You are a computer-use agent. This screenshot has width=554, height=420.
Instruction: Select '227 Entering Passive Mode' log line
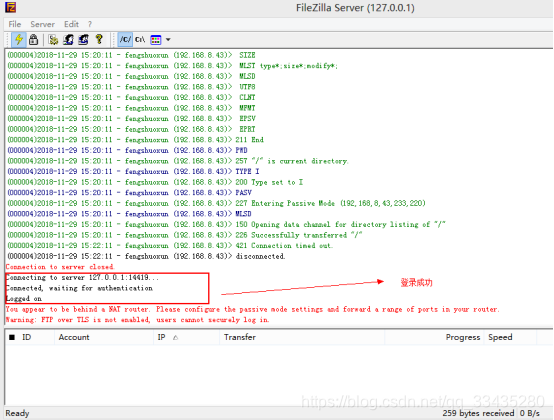tap(216, 203)
